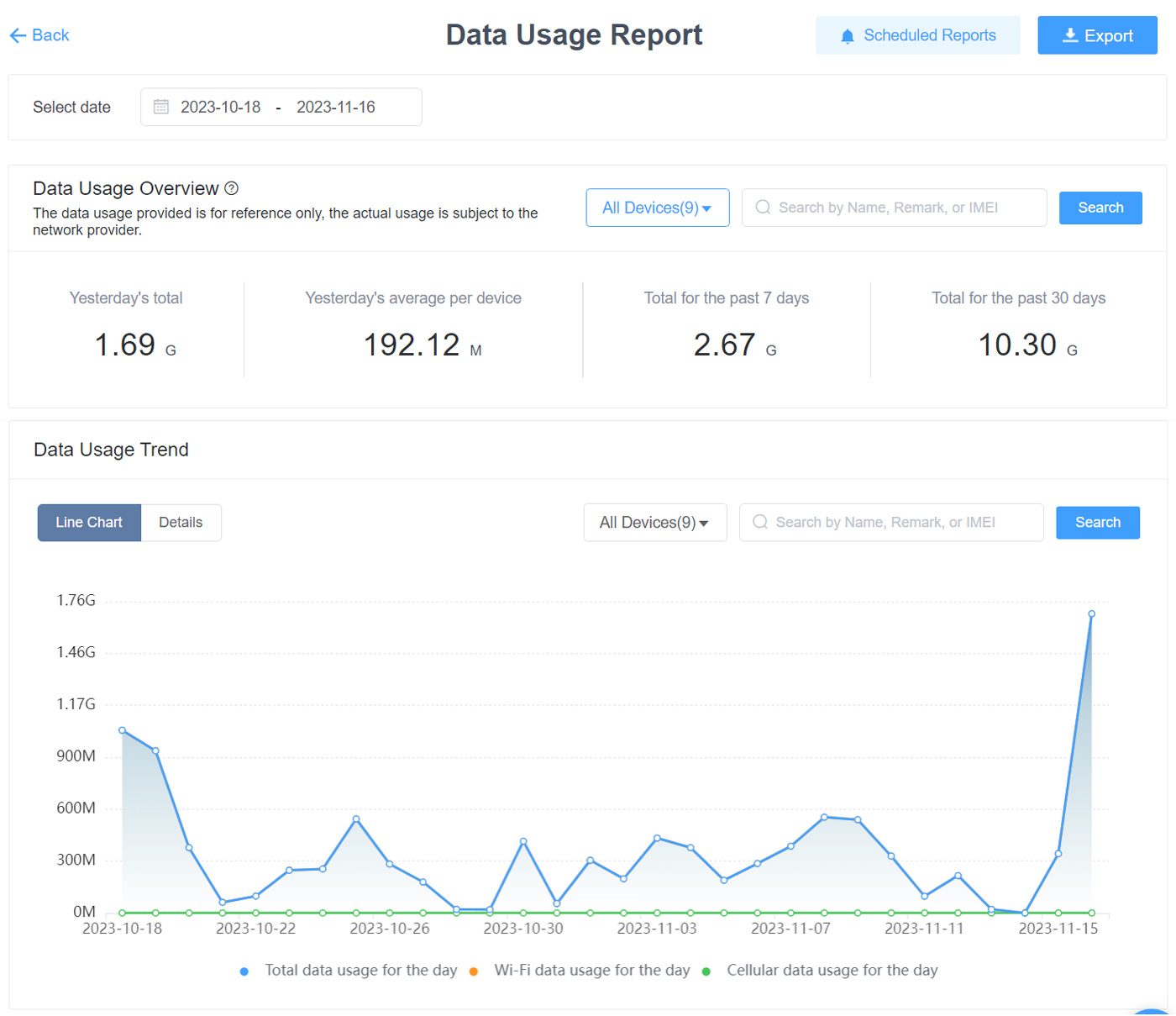Click the Data Usage Trend heading

tap(111, 450)
